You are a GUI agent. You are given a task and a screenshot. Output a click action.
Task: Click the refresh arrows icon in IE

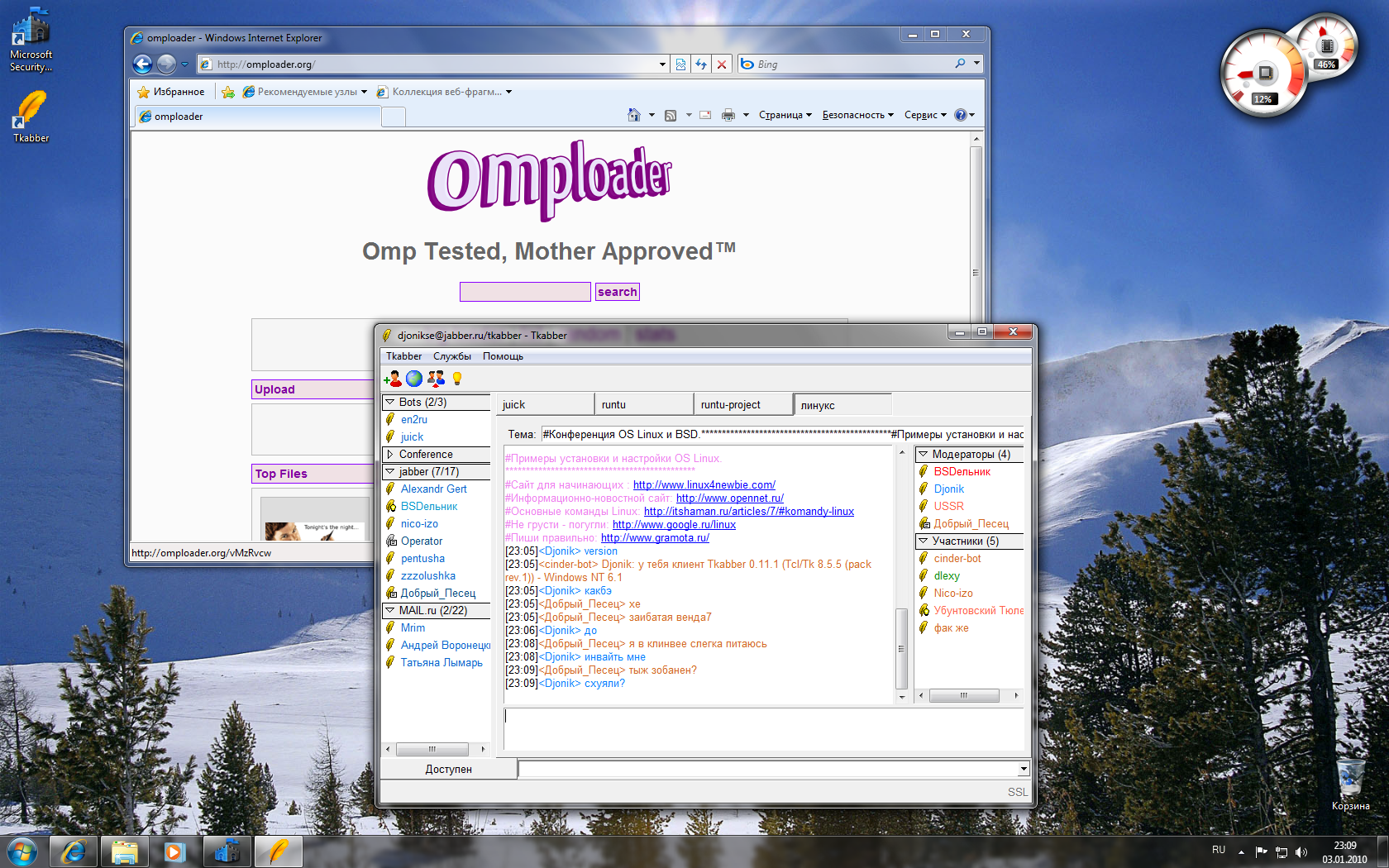click(701, 64)
